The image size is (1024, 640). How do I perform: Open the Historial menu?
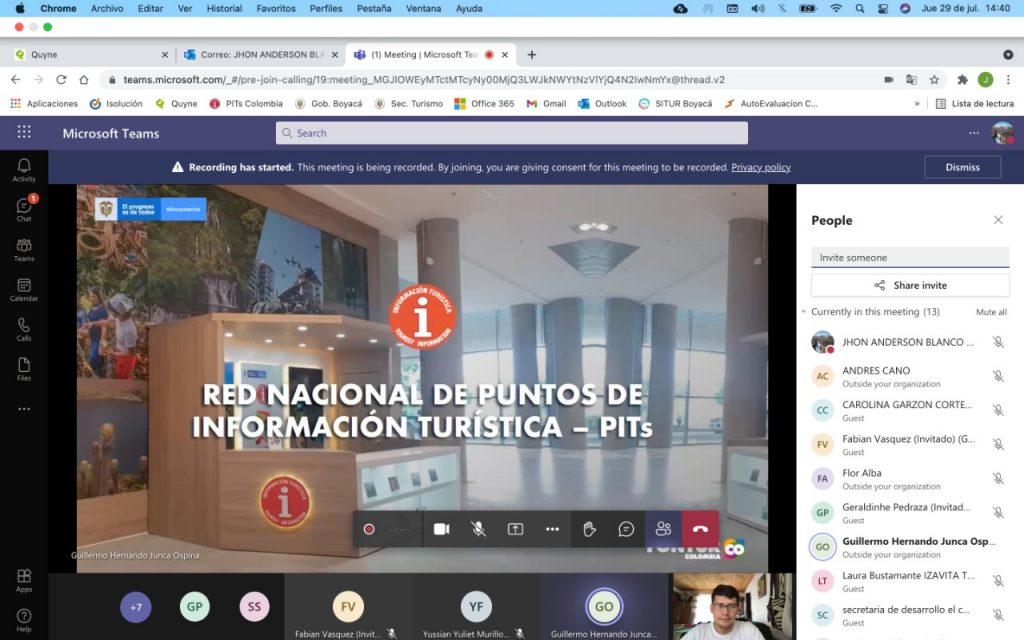point(224,8)
